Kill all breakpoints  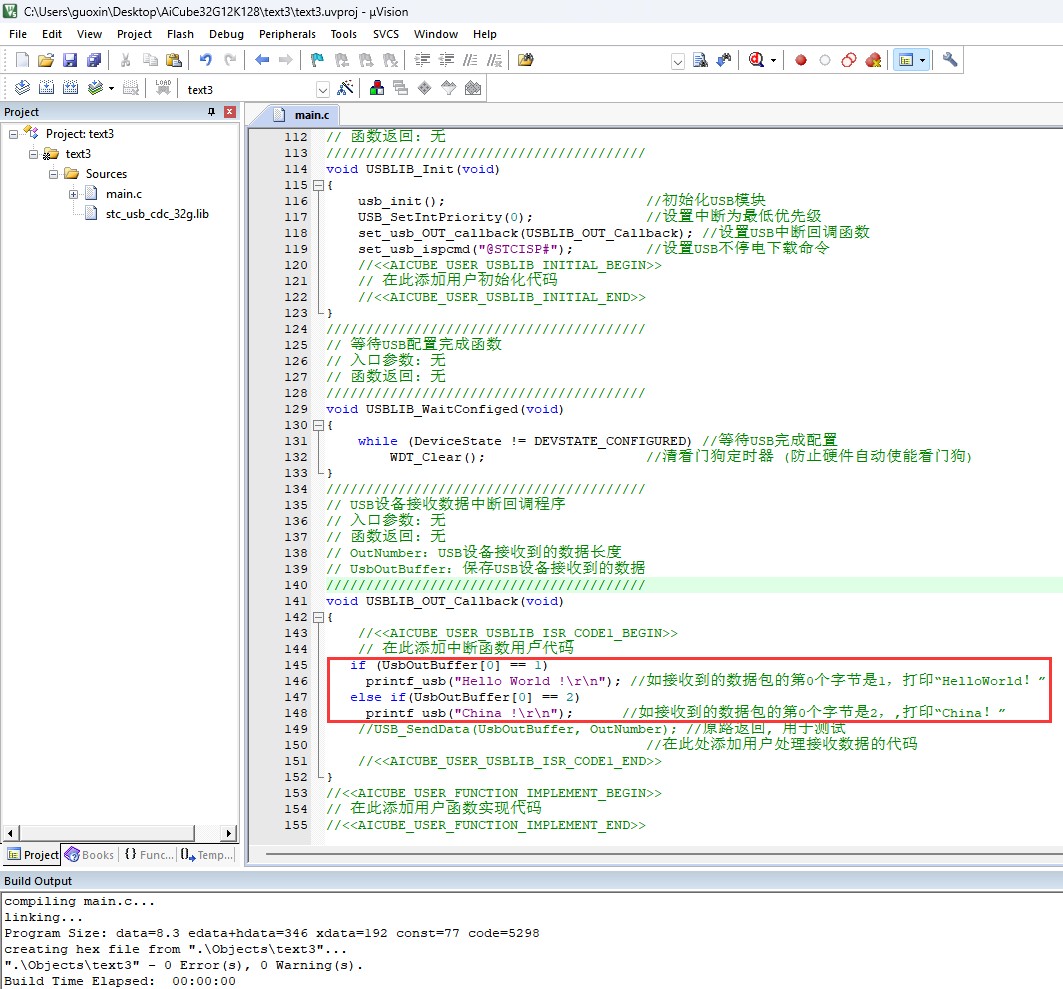pos(873,60)
